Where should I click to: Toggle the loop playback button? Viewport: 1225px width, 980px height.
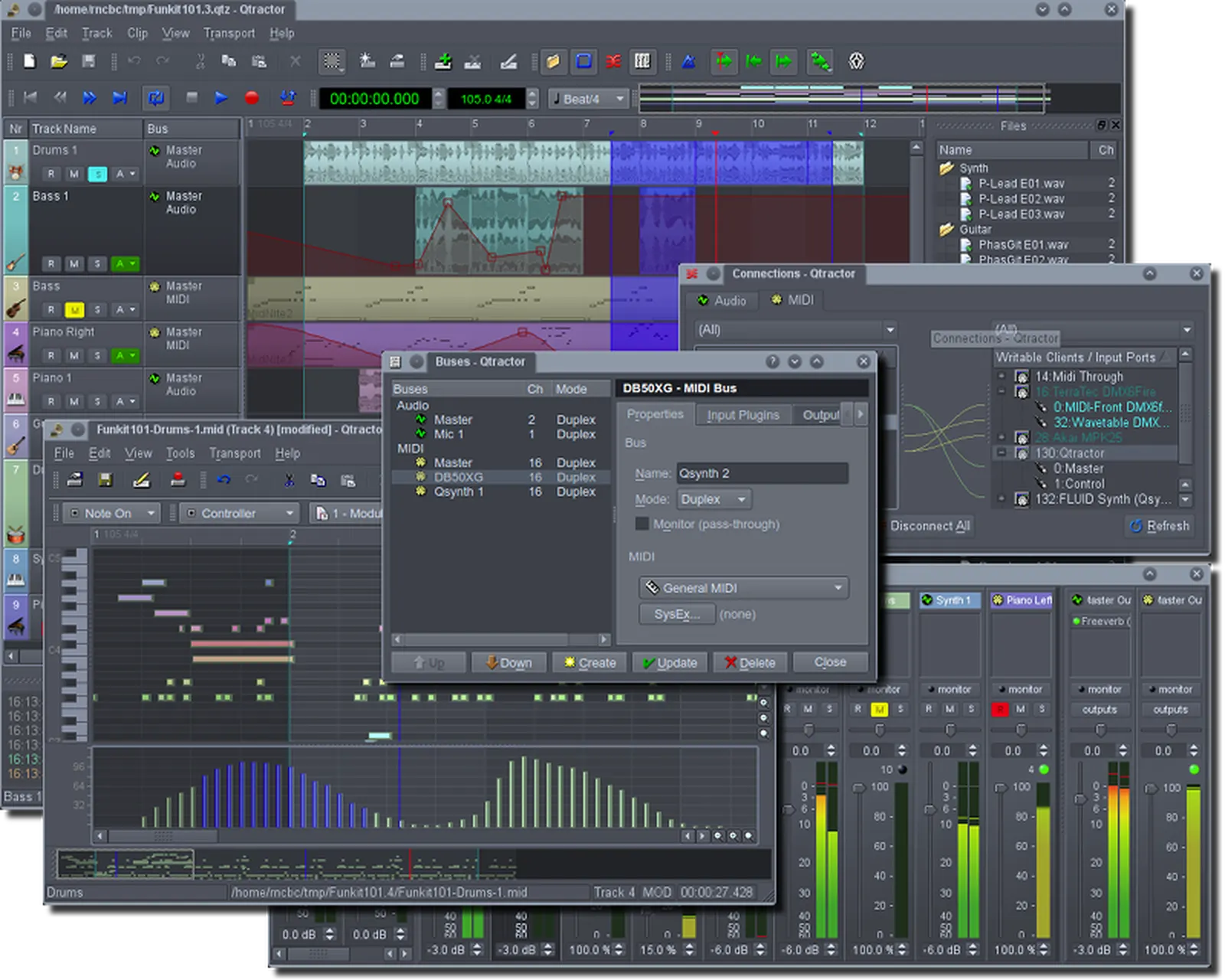coord(155,98)
